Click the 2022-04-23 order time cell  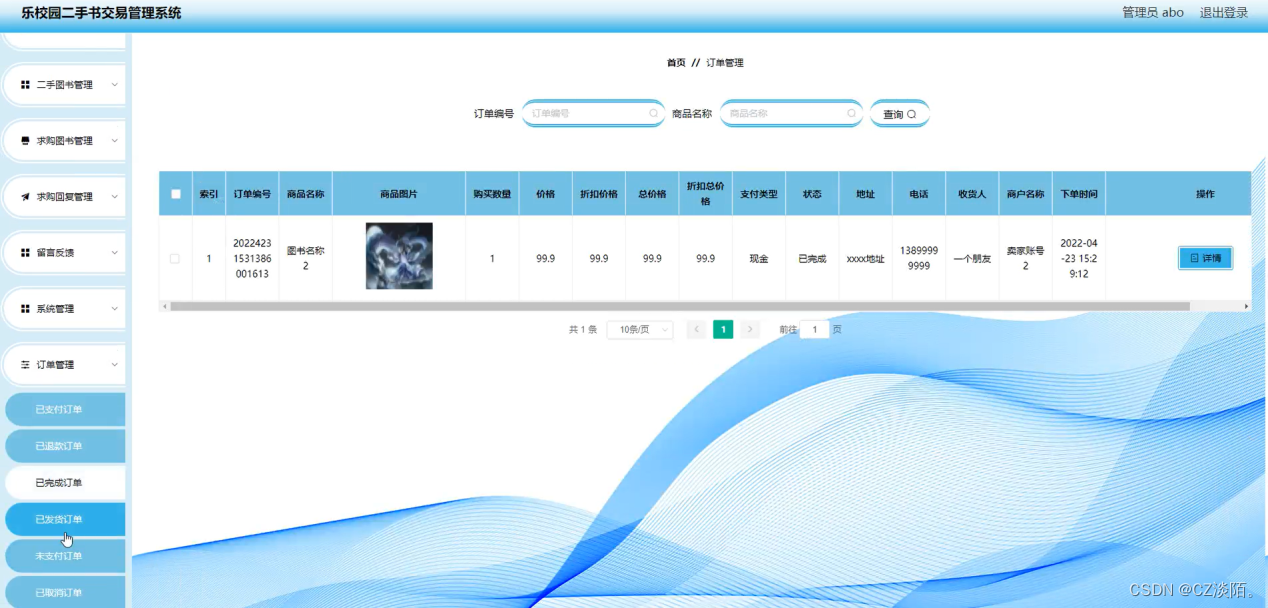click(x=1079, y=258)
